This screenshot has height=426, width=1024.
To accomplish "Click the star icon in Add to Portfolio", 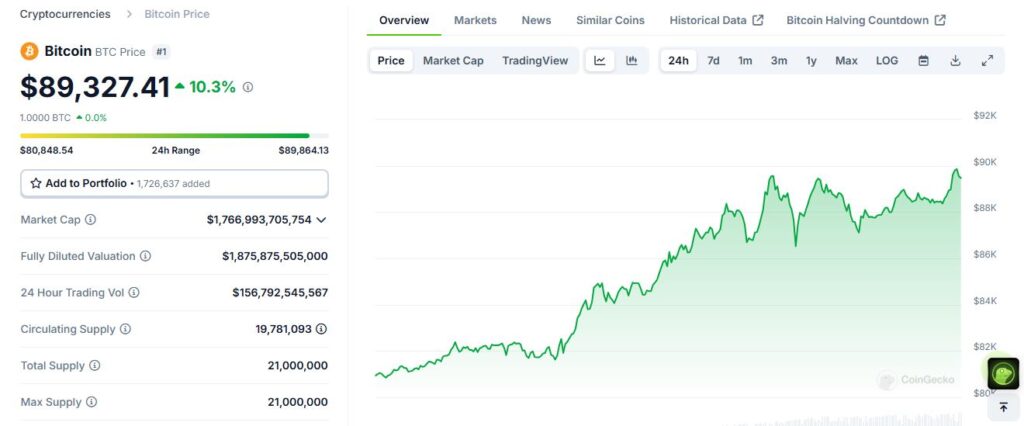I will 36,184.
